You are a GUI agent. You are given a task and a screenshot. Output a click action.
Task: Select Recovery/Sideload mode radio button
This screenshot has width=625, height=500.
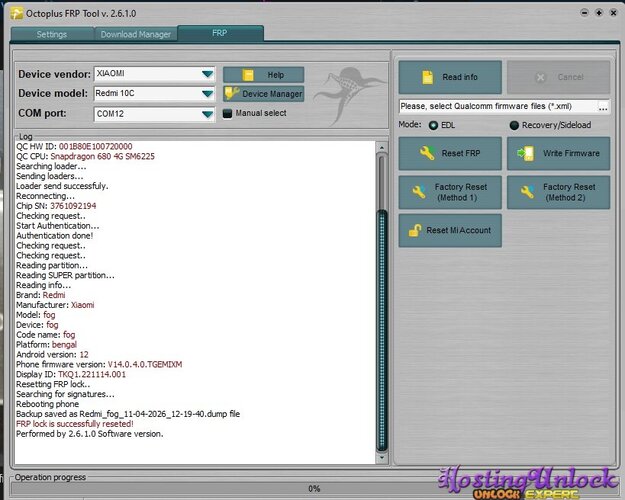tap(514, 126)
